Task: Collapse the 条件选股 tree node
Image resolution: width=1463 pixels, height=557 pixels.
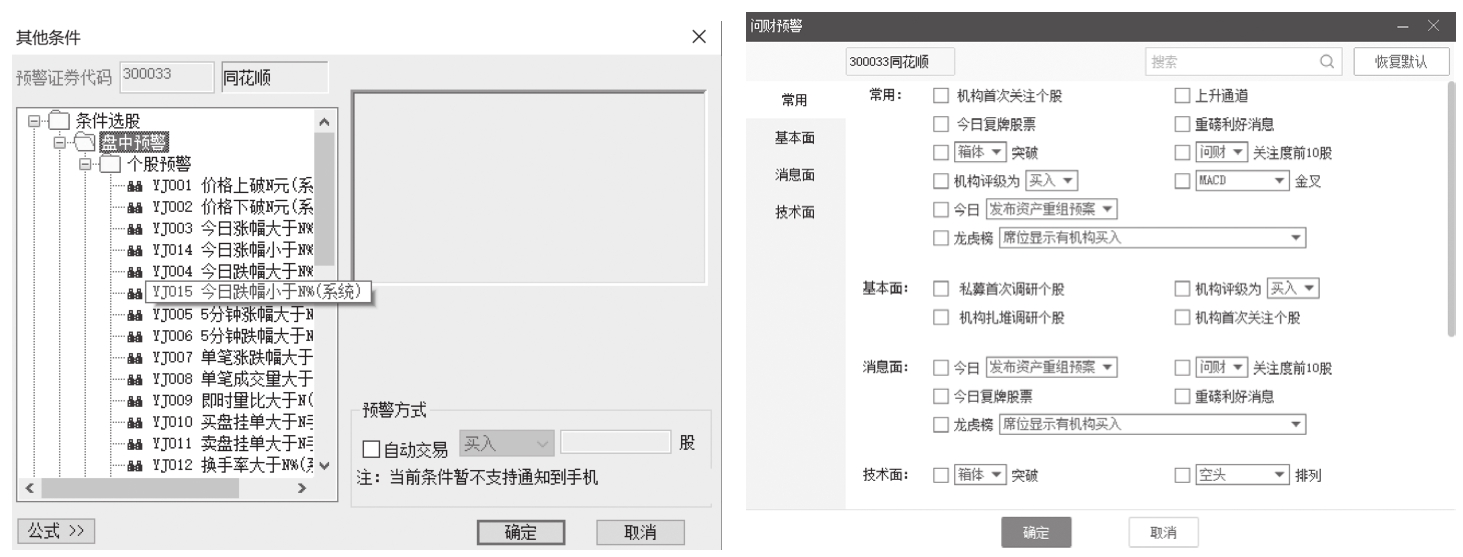Action: (34, 122)
